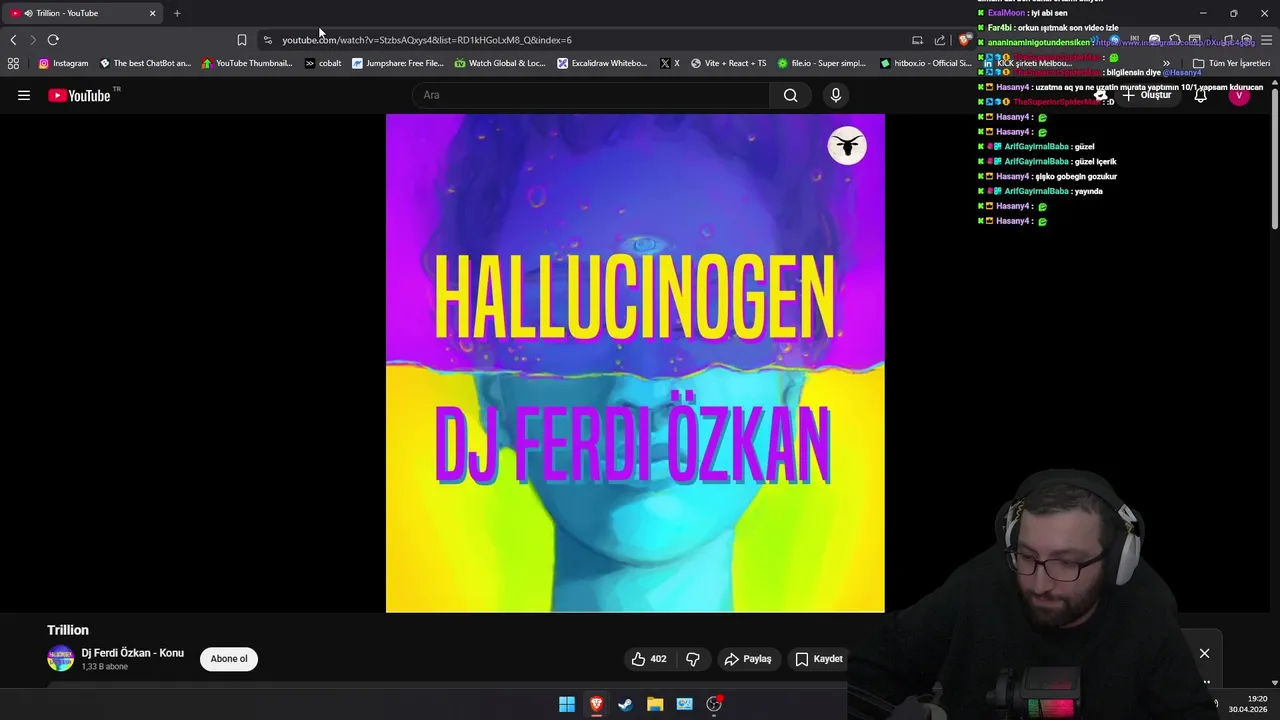Click the share page icon in address bar

940,40
